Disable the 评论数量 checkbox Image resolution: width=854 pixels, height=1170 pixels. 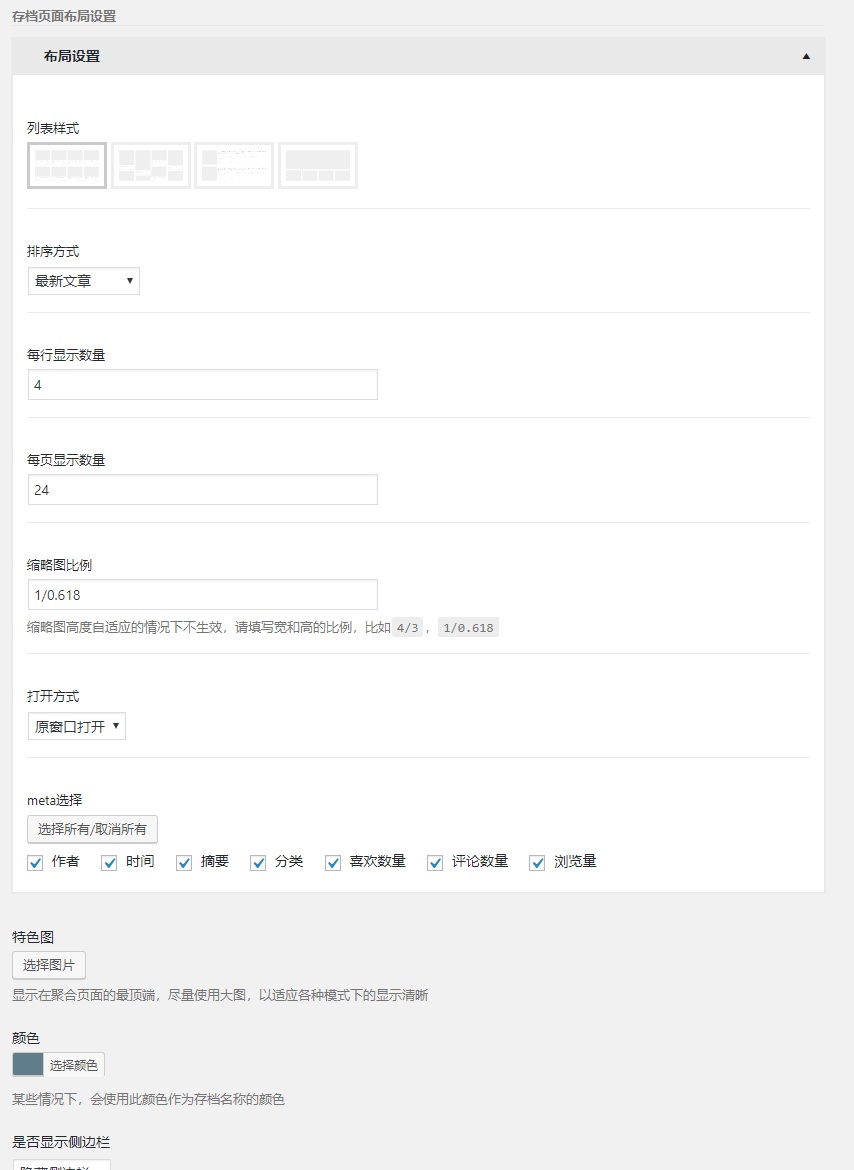[x=435, y=863]
